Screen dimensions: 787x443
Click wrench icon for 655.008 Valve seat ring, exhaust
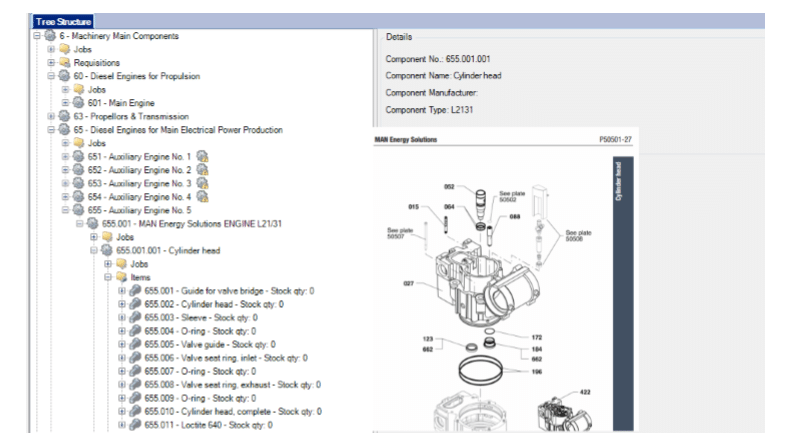coord(136,384)
